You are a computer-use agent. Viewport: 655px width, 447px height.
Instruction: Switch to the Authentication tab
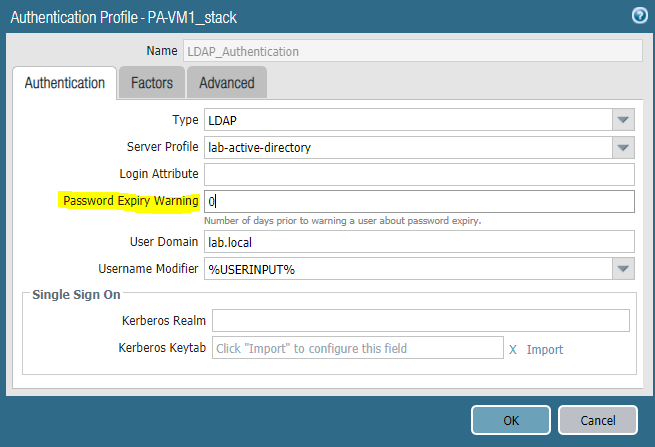coord(64,83)
